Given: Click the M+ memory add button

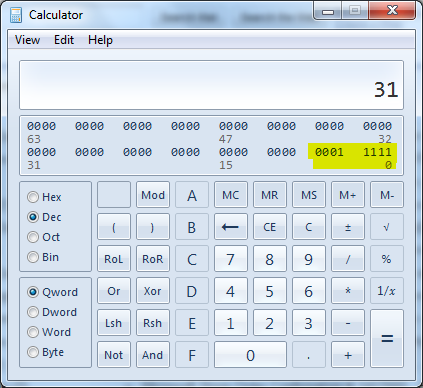Looking at the screenshot, I should (x=348, y=195).
